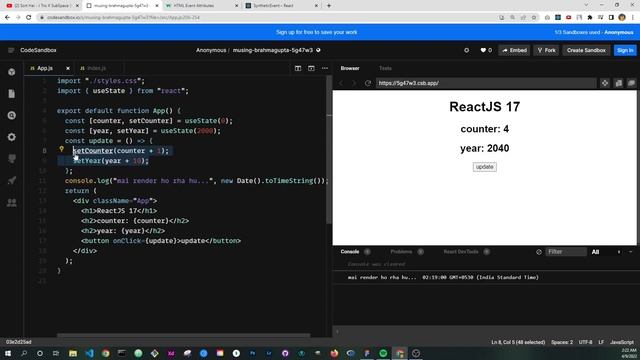
Task: Click the preview move/expand icon
Action: point(604,83)
